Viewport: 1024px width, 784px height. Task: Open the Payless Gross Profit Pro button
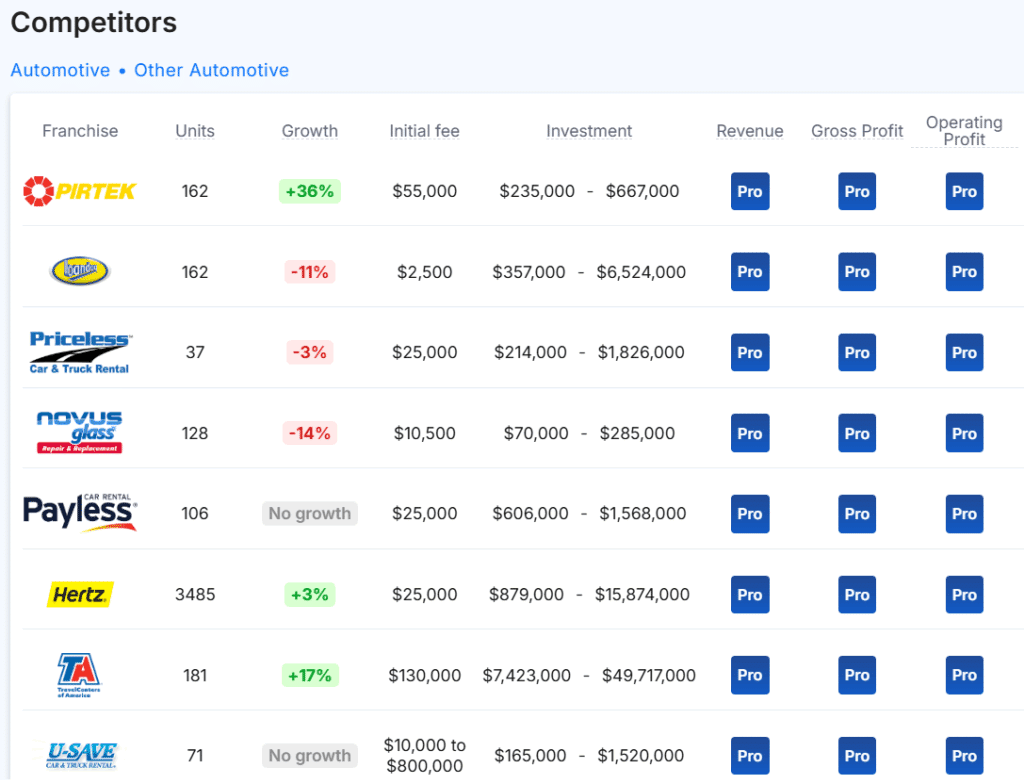pyautogui.click(x=857, y=514)
